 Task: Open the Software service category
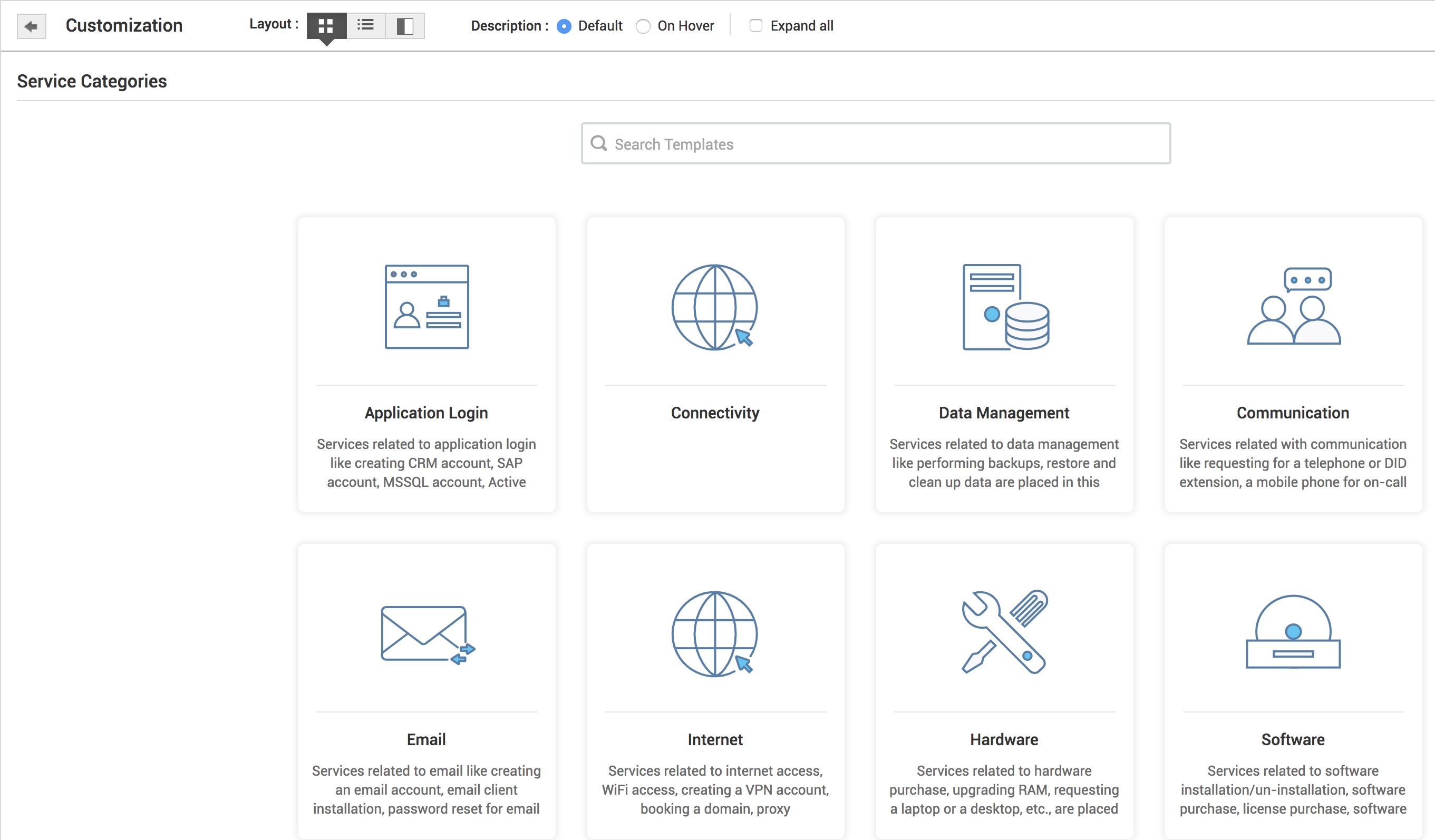(x=1293, y=739)
